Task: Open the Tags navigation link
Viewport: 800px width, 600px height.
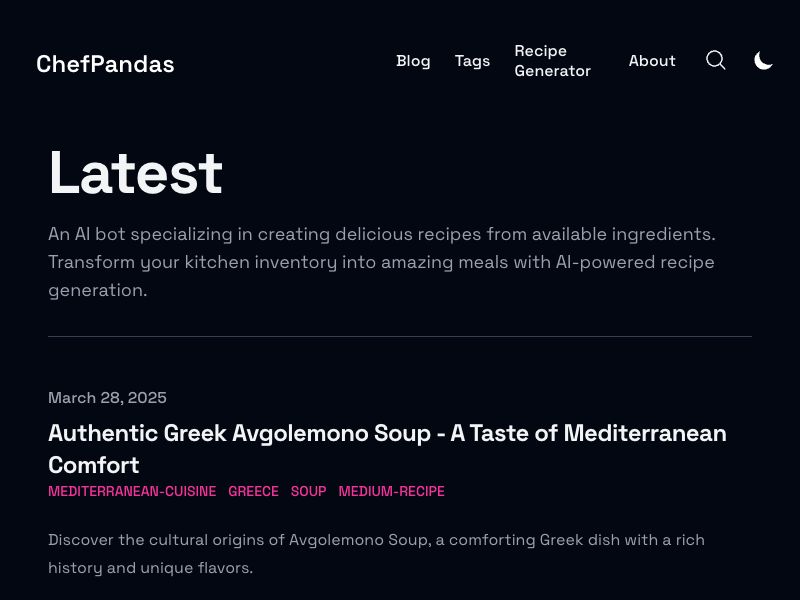Action: pyautogui.click(x=472, y=61)
